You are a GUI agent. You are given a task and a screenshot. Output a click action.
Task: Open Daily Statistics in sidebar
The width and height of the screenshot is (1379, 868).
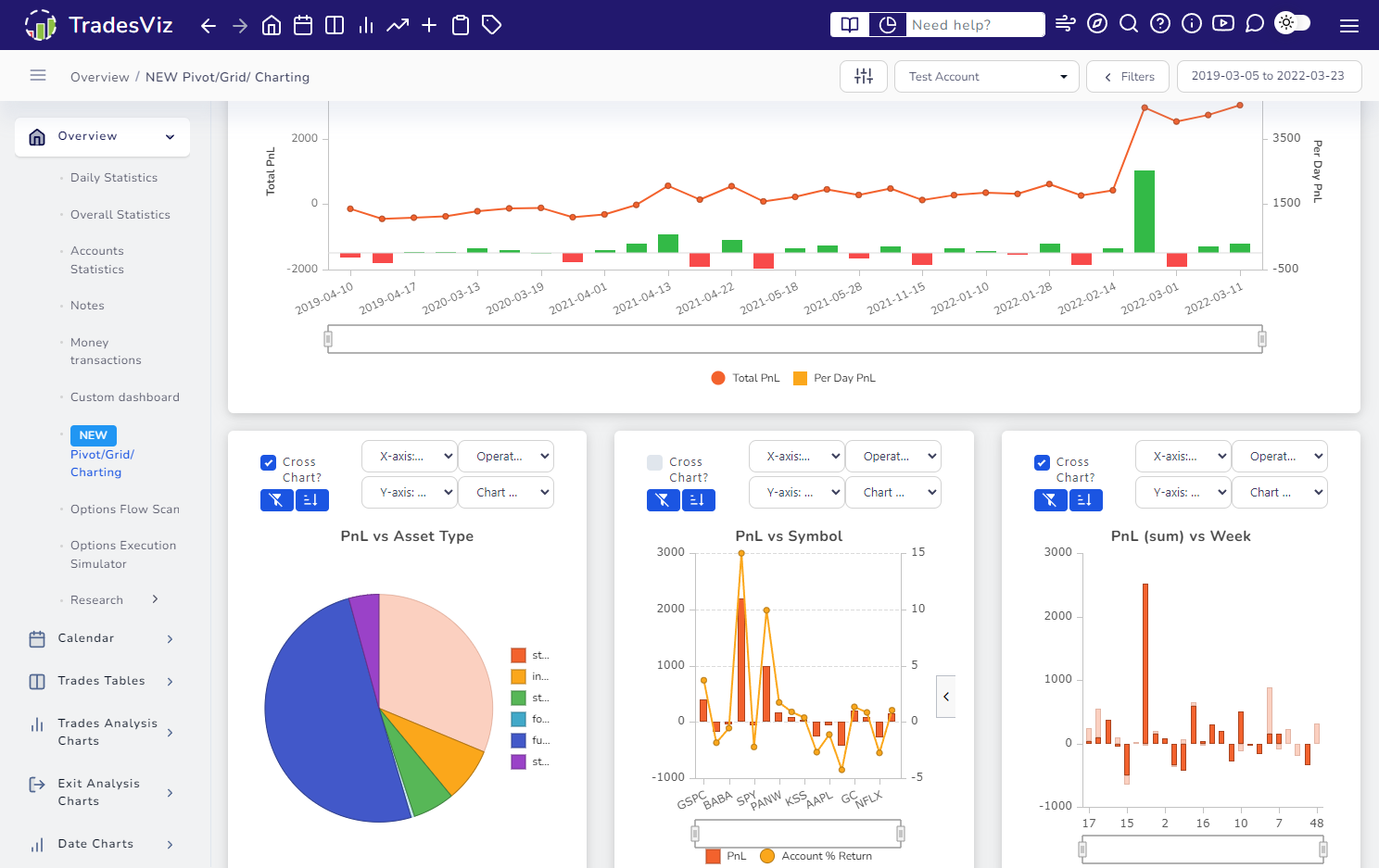pyautogui.click(x=114, y=178)
